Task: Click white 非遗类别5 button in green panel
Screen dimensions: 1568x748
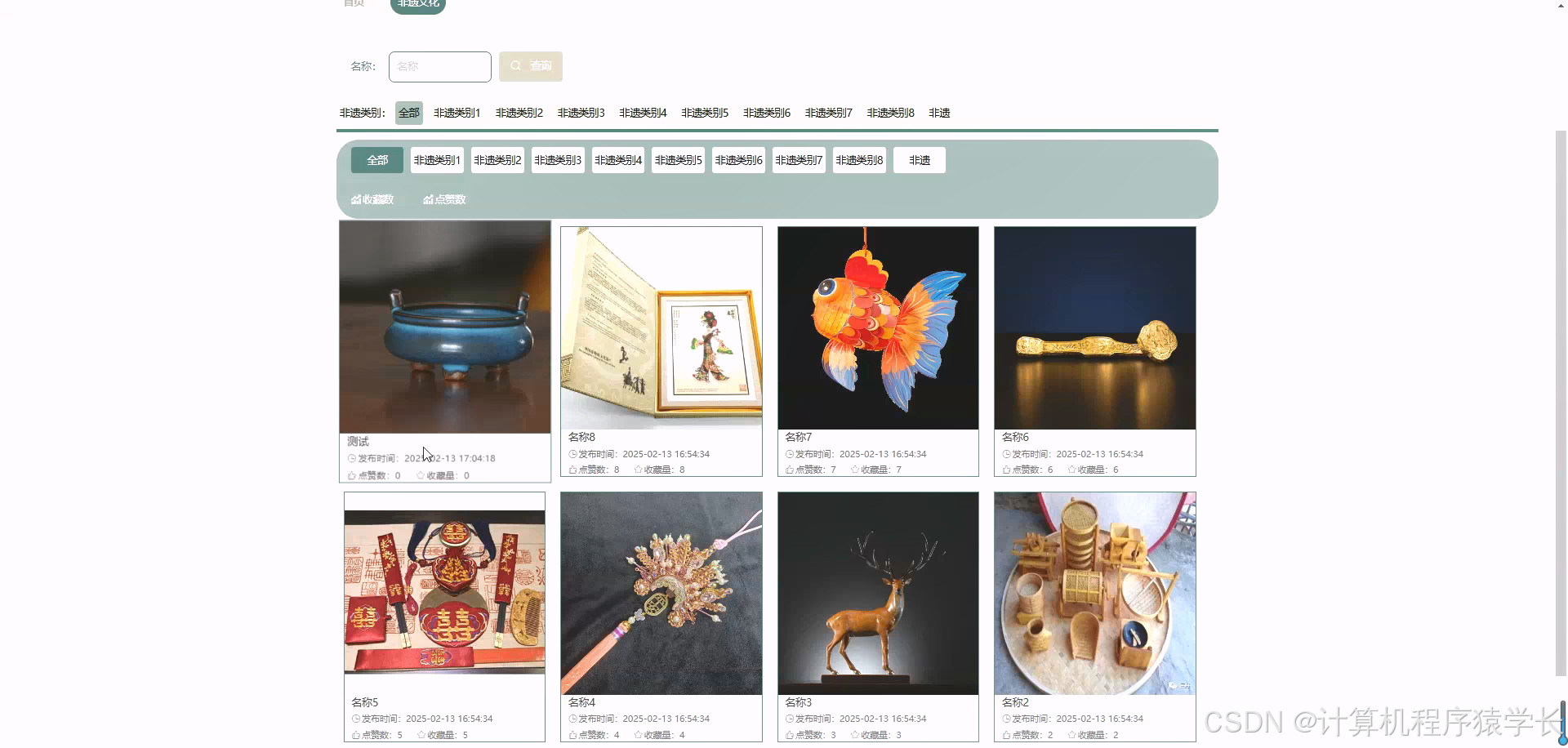Action: (x=678, y=160)
